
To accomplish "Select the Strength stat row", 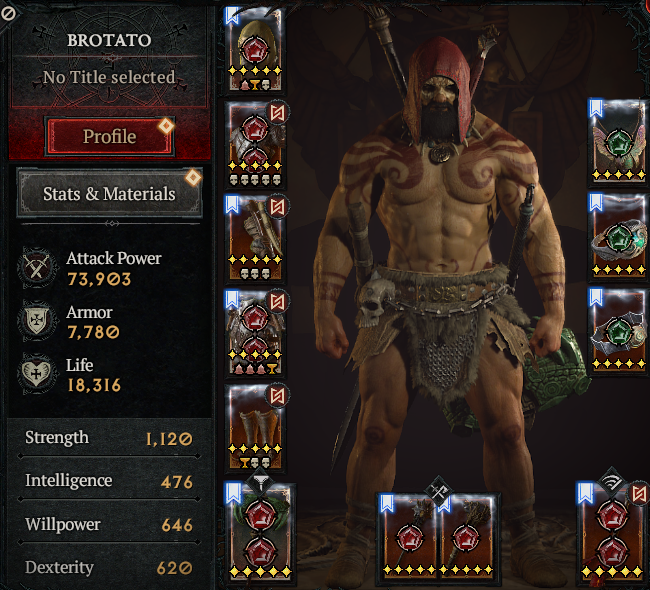I will pyautogui.click(x=109, y=438).
